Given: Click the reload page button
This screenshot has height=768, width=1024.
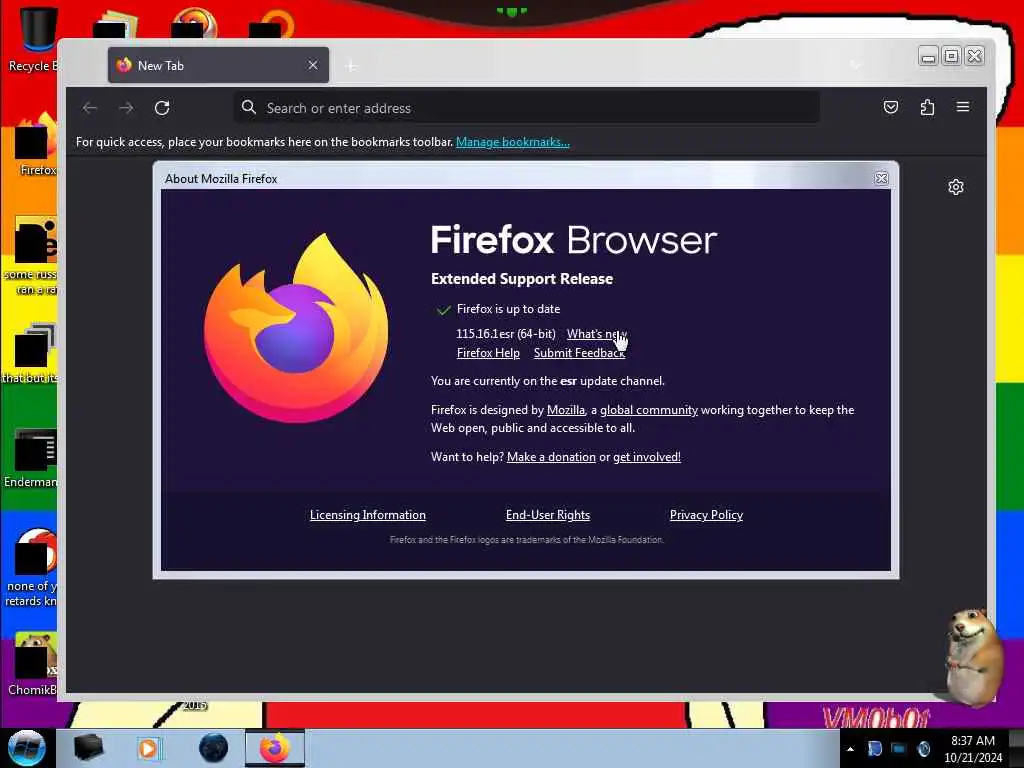Looking at the screenshot, I should pyautogui.click(x=162, y=108).
